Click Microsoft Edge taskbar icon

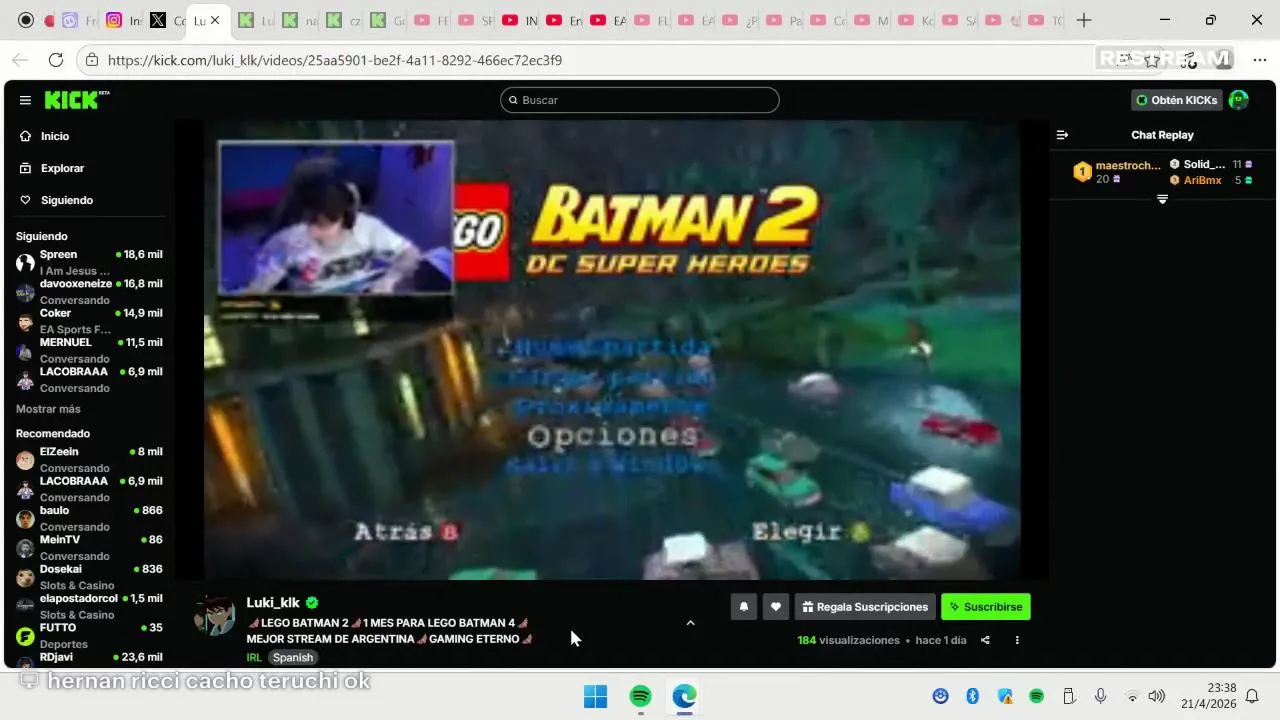point(684,696)
